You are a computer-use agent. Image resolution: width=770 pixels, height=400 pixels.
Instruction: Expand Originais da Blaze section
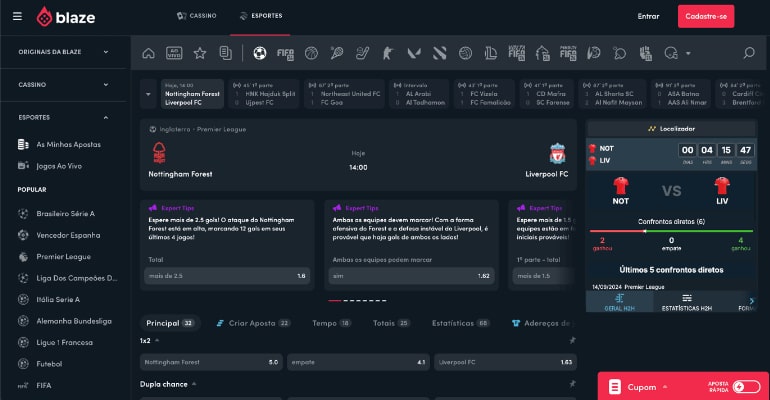pos(63,52)
